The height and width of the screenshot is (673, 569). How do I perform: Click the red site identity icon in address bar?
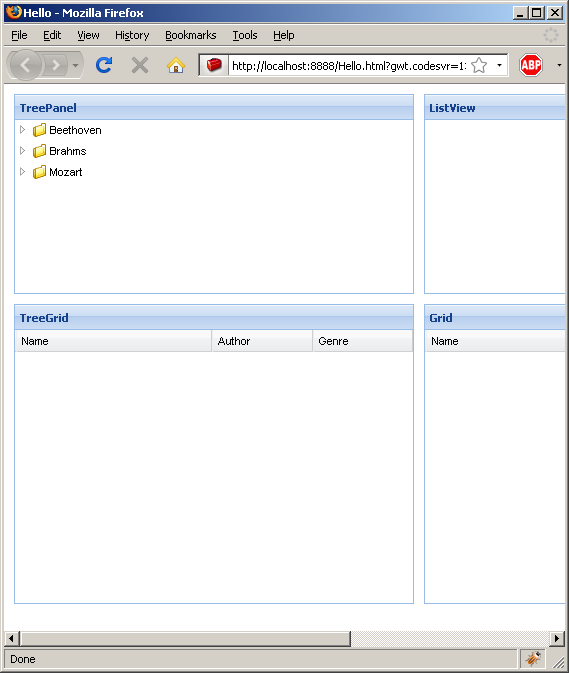click(214, 65)
